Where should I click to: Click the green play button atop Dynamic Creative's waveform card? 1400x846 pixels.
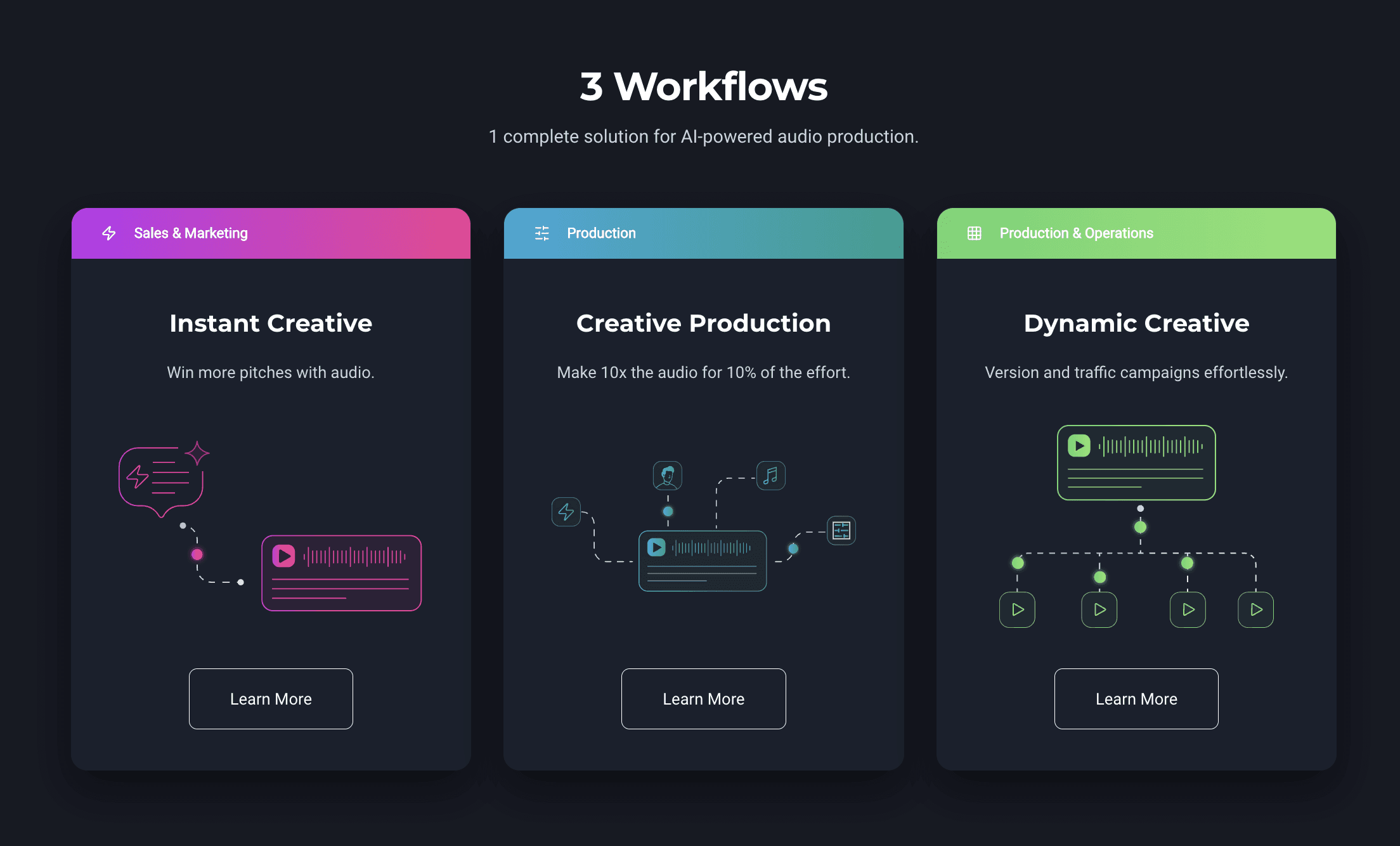click(x=1080, y=445)
